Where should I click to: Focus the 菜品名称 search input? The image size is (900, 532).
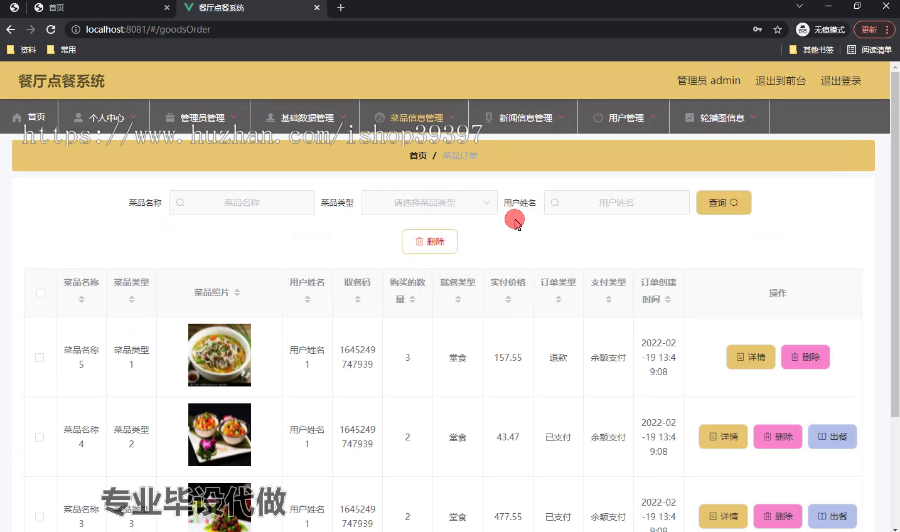(x=242, y=203)
